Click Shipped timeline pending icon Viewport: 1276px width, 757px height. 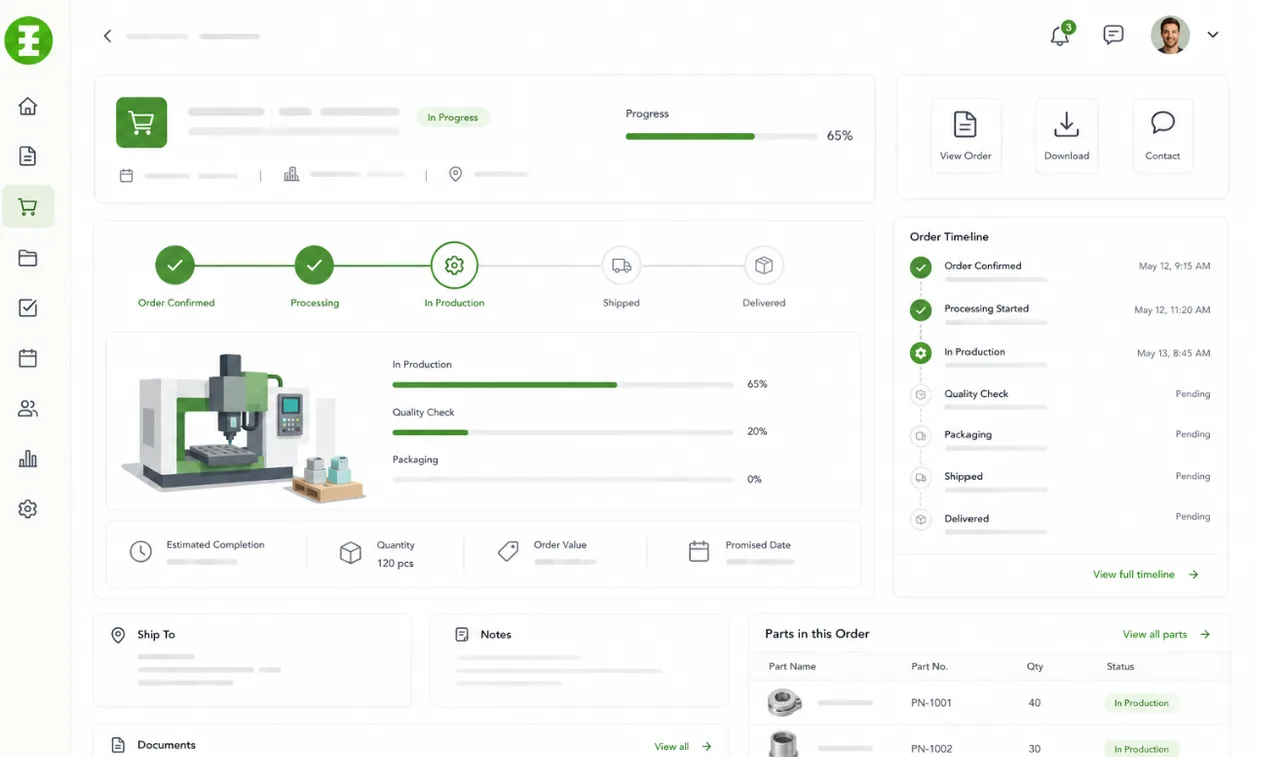click(x=921, y=479)
